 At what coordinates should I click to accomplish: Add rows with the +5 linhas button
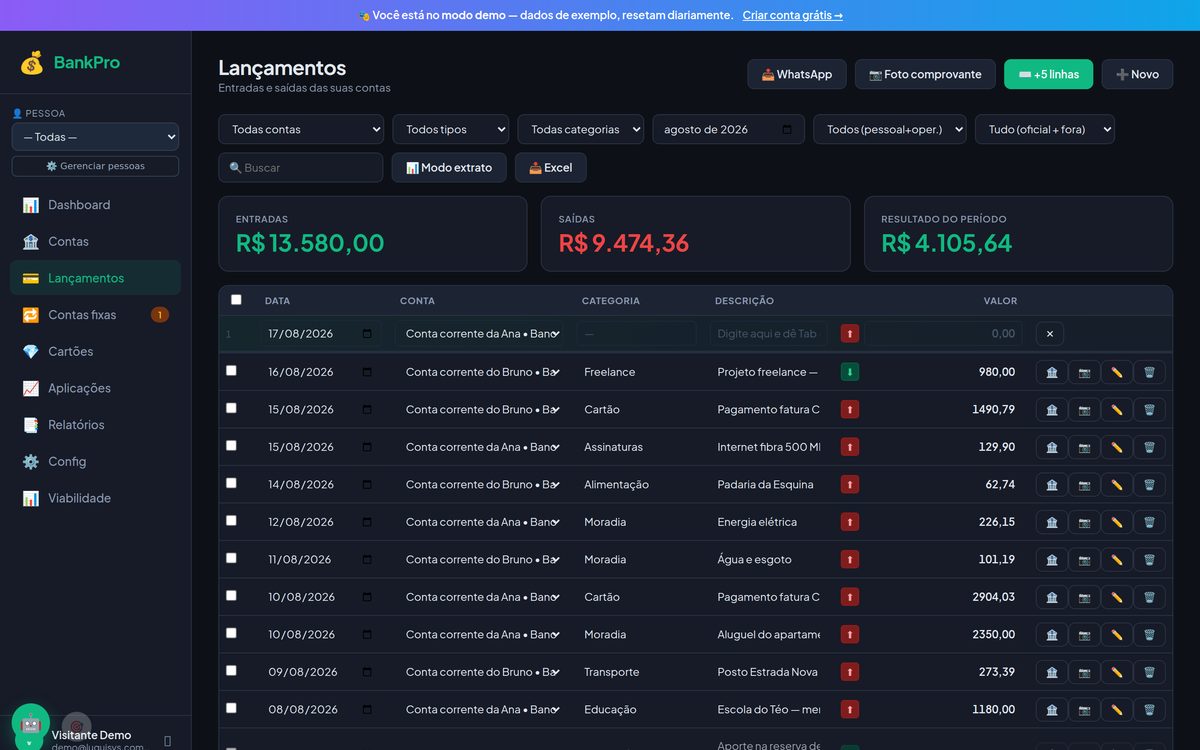[1049, 74]
